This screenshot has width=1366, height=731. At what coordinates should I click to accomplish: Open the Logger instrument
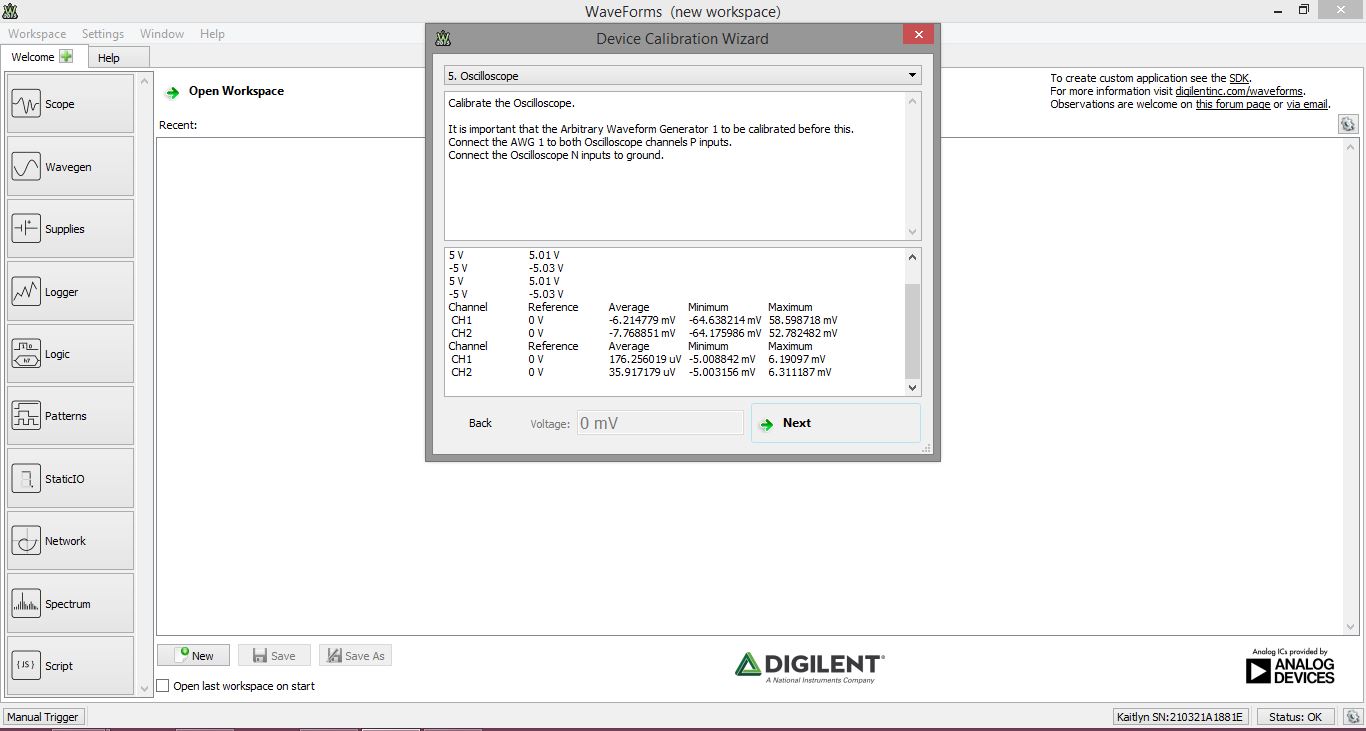[x=70, y=292]
